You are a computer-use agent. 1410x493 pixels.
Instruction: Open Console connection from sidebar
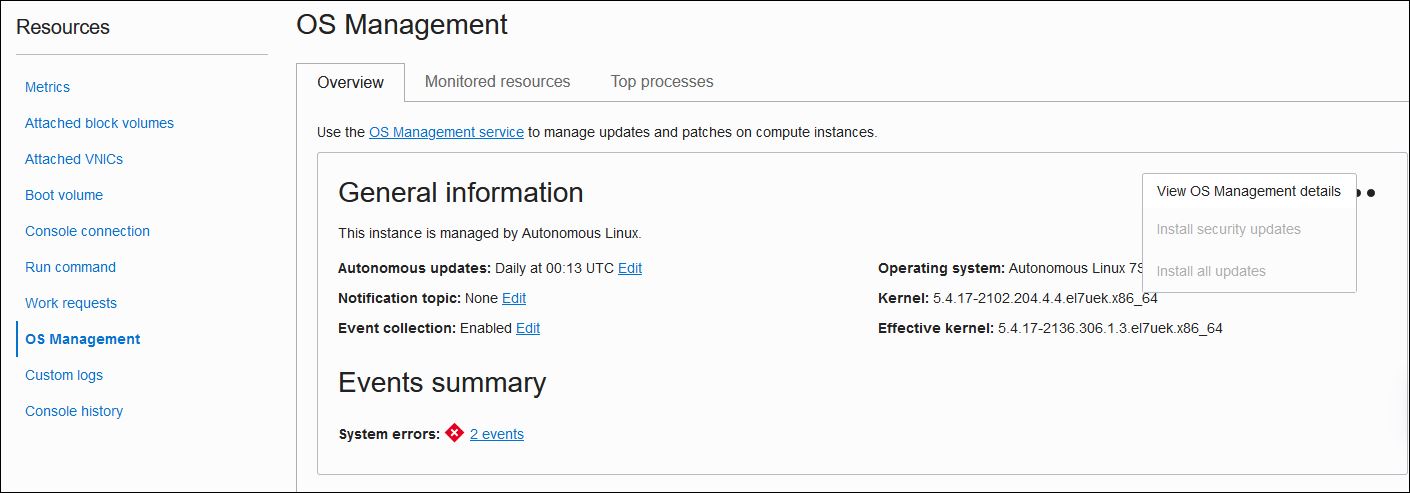(x=87, y=231)
